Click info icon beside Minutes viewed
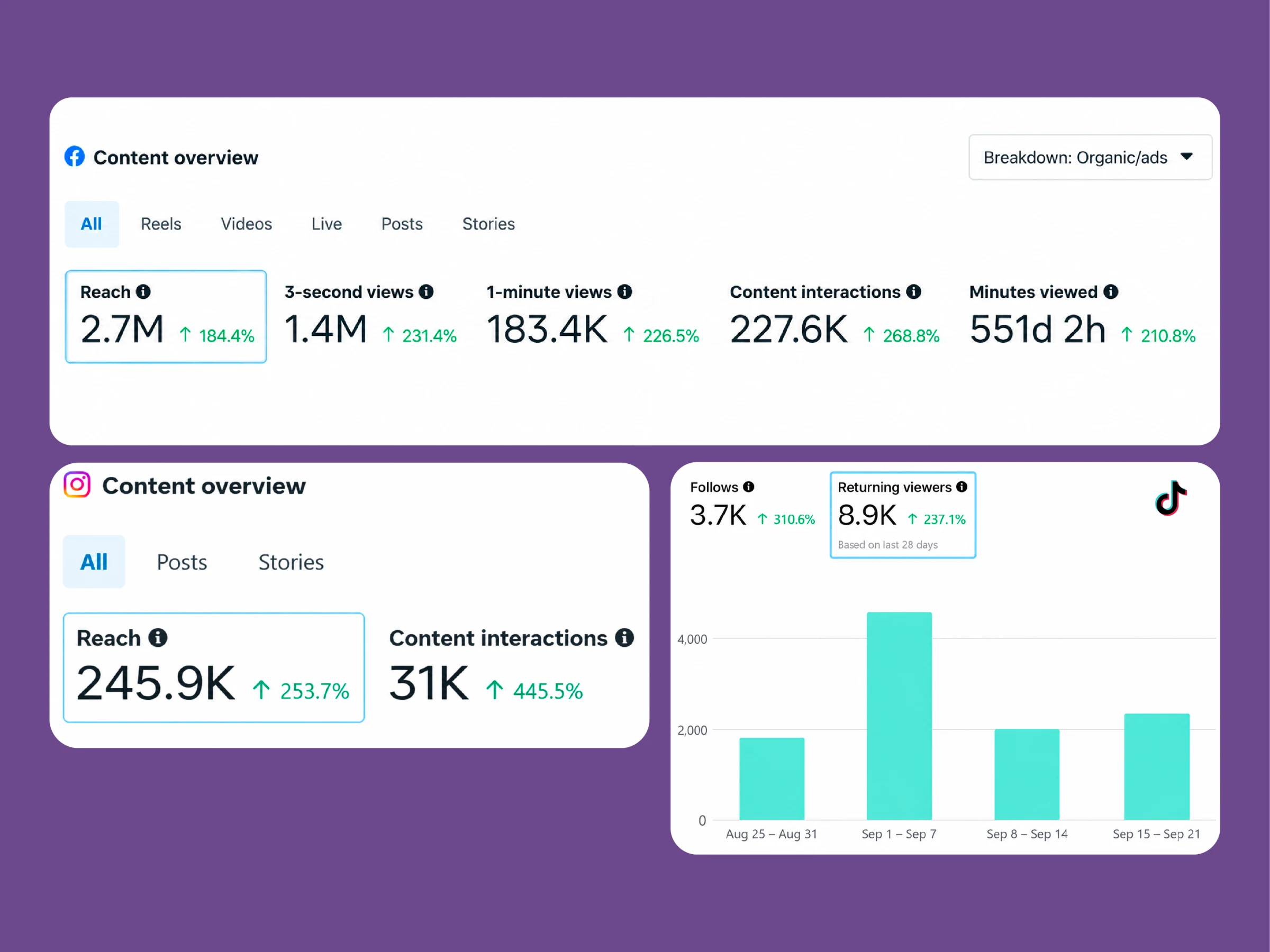 click(x=1111, y=291)
